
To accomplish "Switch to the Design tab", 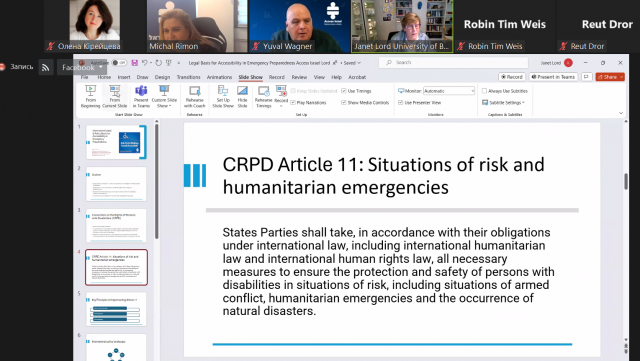I will coord(162,77).
